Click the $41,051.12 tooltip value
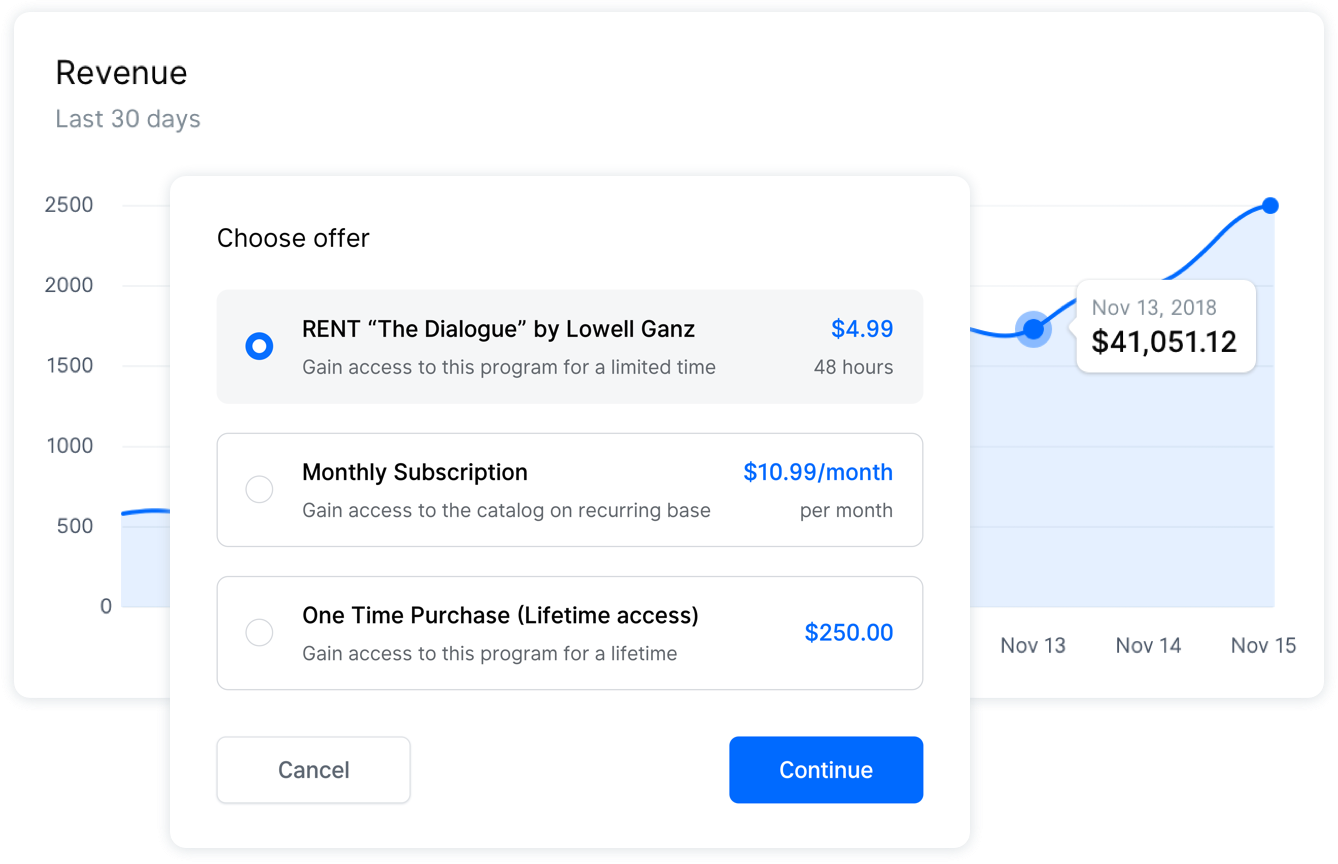Screen dimensions: 1338x864 click(1164, 342)
